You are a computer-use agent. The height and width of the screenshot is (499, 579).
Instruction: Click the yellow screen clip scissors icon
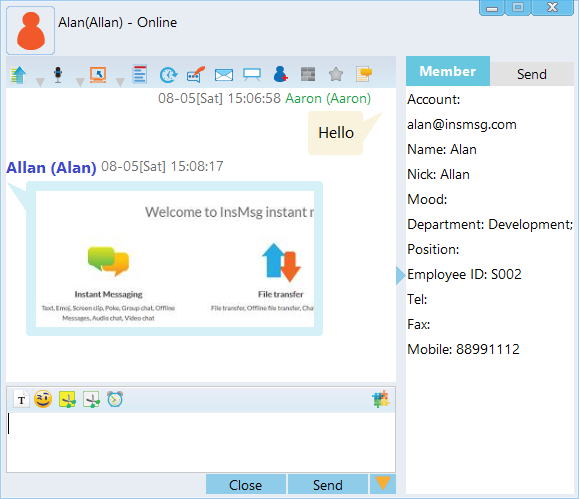(x=67, y=400)
